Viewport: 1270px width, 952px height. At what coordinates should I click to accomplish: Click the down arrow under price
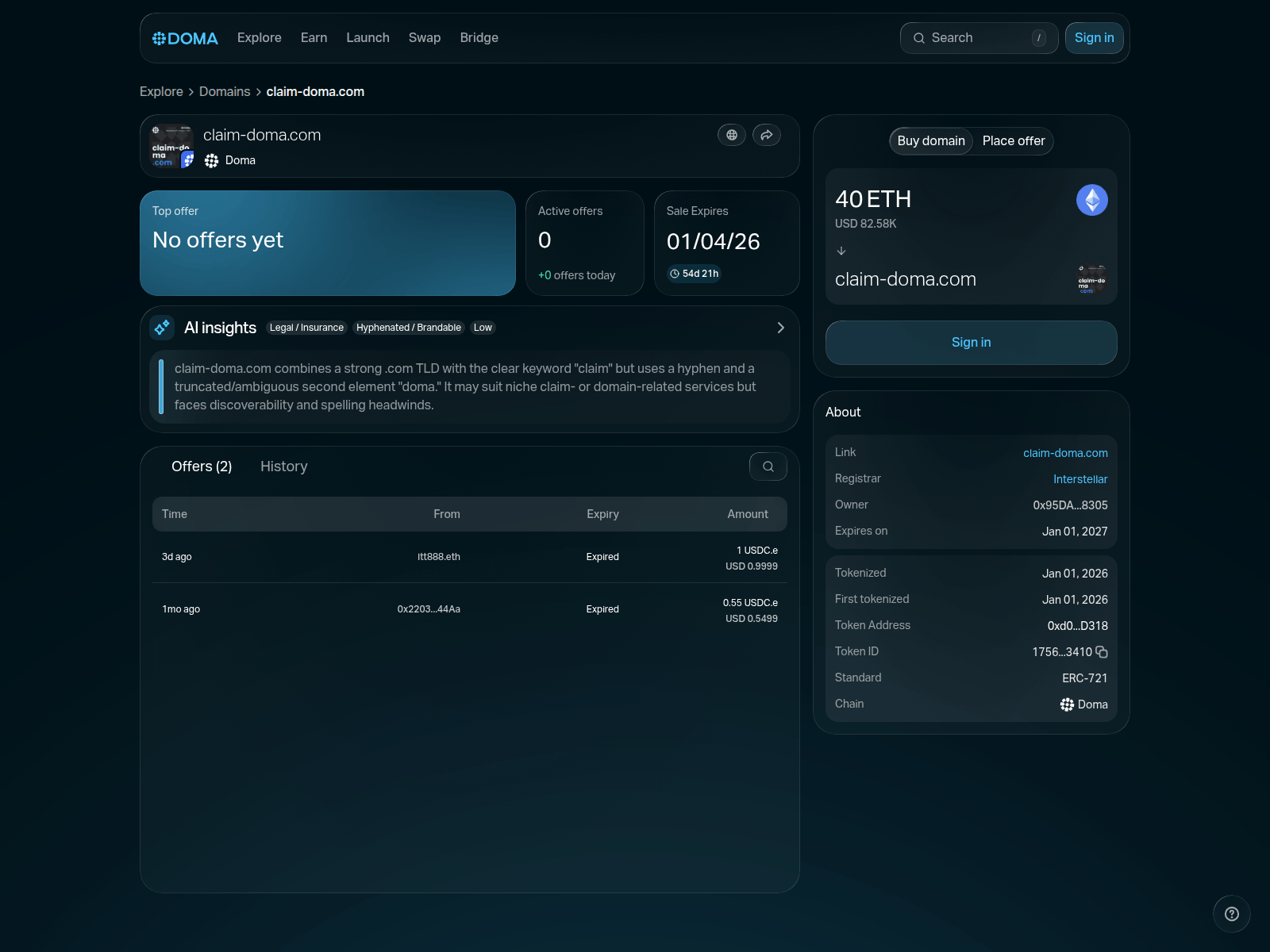(x=841, y=251)
